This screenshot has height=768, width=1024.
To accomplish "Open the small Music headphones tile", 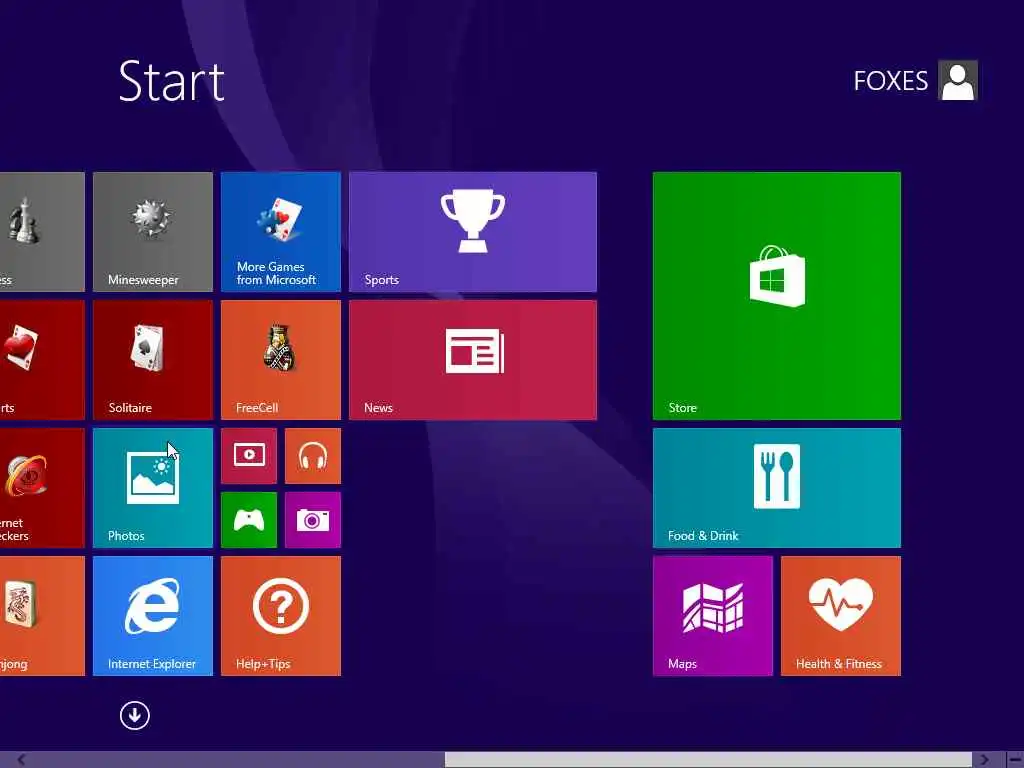I will [x=313, y=456].
